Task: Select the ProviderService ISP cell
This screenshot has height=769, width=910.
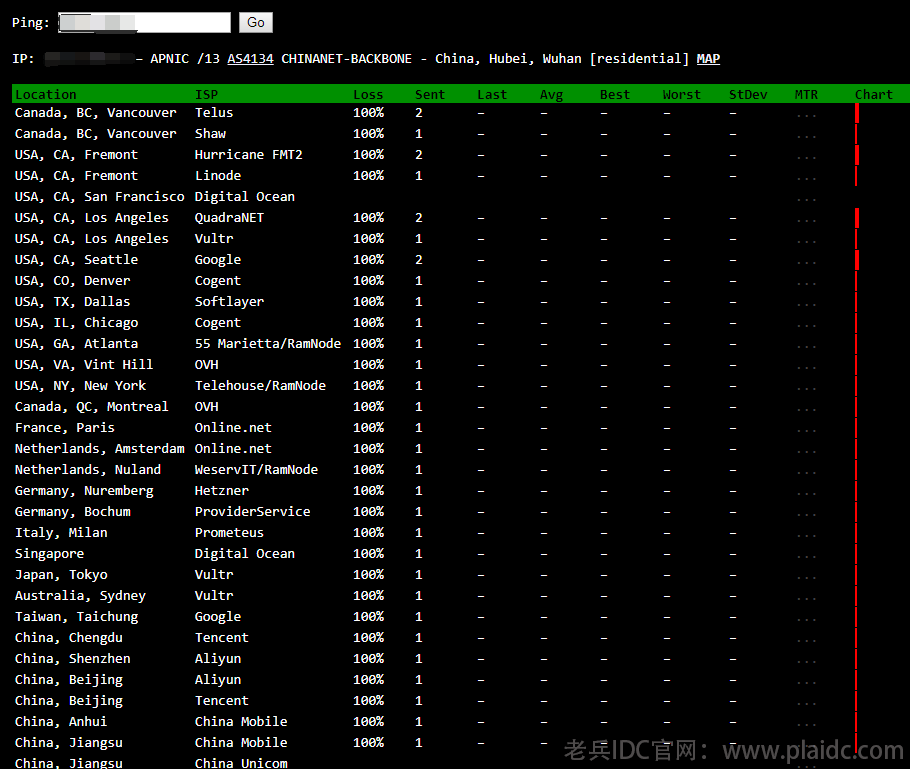Action: [x=252, y=511]
